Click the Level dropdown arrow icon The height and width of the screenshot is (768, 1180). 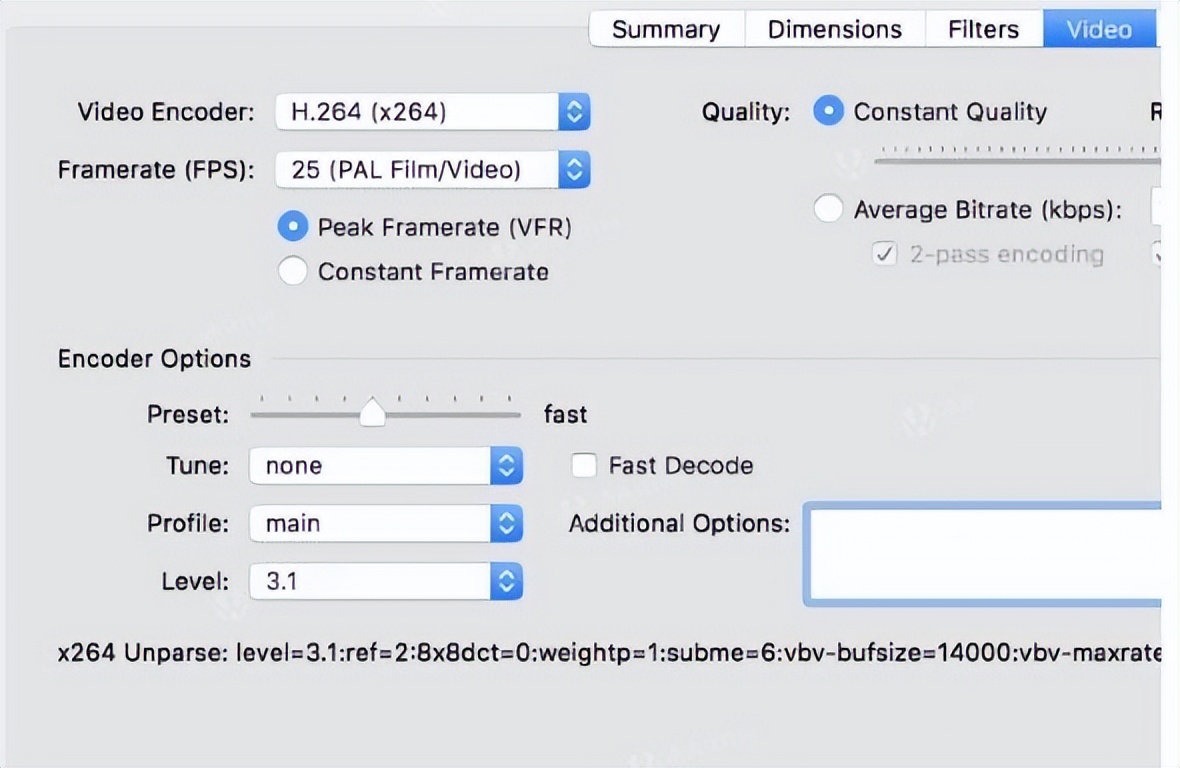pyautogui.click(x=505, y=581)
